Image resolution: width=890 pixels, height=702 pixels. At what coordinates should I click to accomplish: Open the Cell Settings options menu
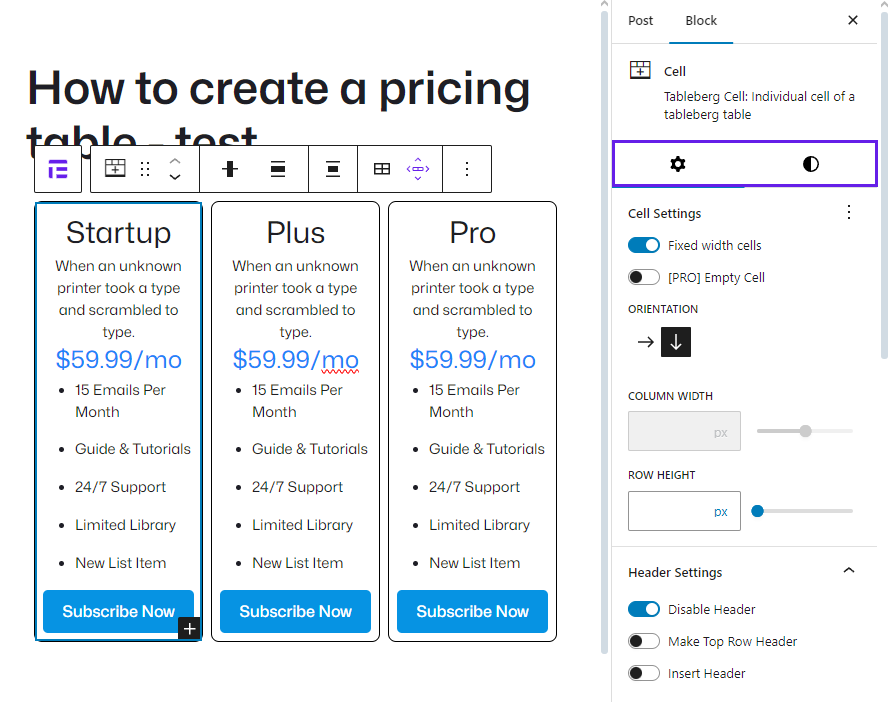click(x=849, y=212)
